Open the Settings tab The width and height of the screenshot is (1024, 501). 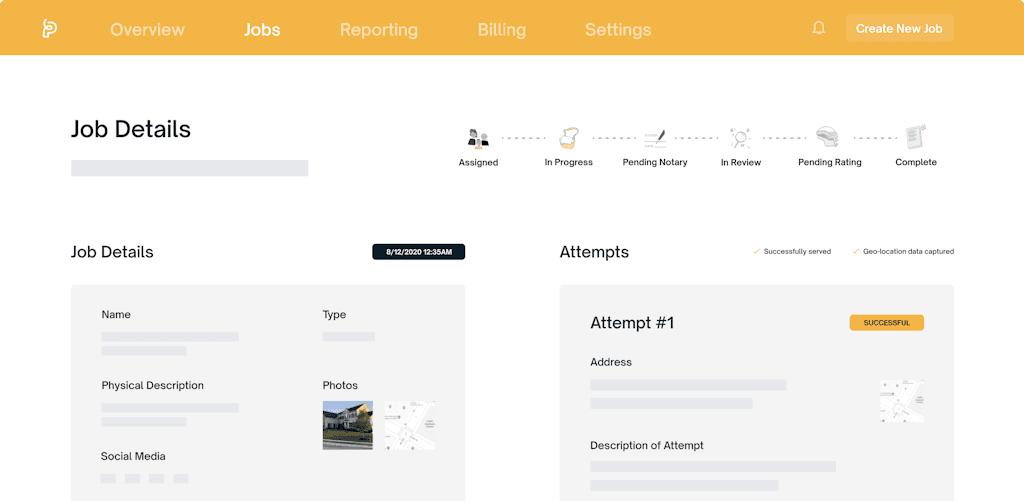tap(617, 29)
